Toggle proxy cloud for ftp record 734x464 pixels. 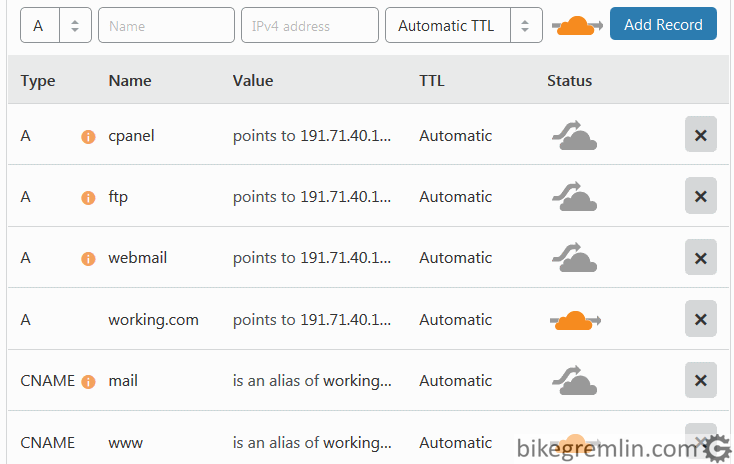tap(574, 197)
